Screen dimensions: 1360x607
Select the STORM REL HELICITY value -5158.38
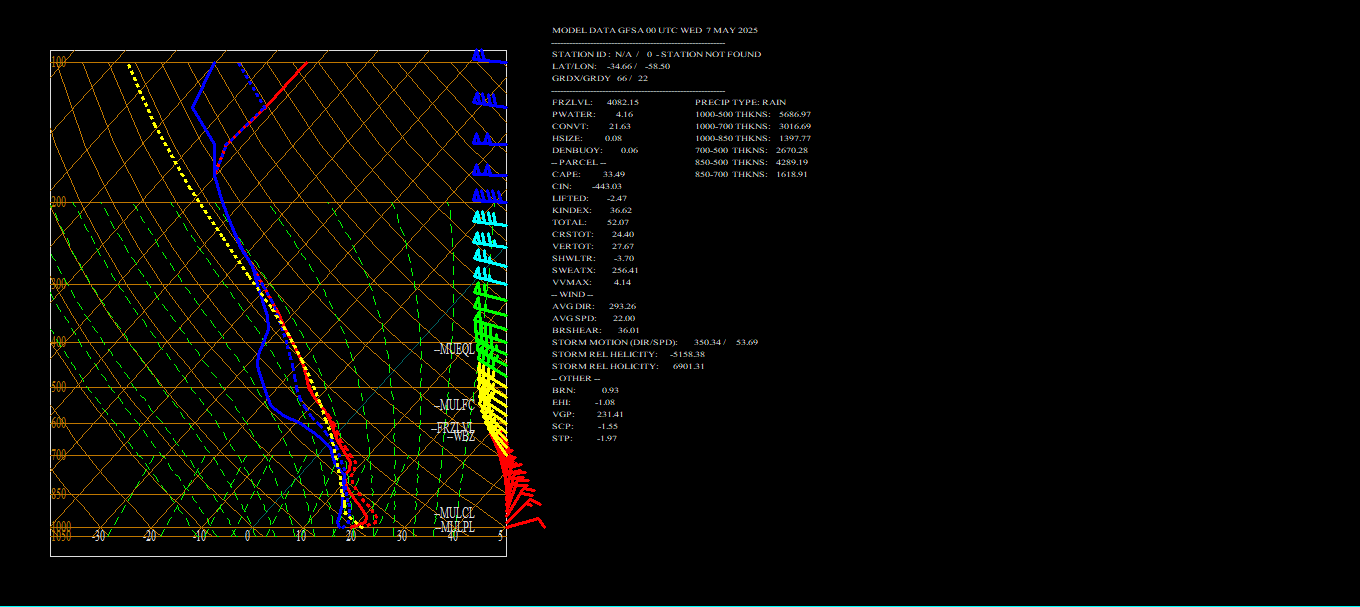coord(685,354)
